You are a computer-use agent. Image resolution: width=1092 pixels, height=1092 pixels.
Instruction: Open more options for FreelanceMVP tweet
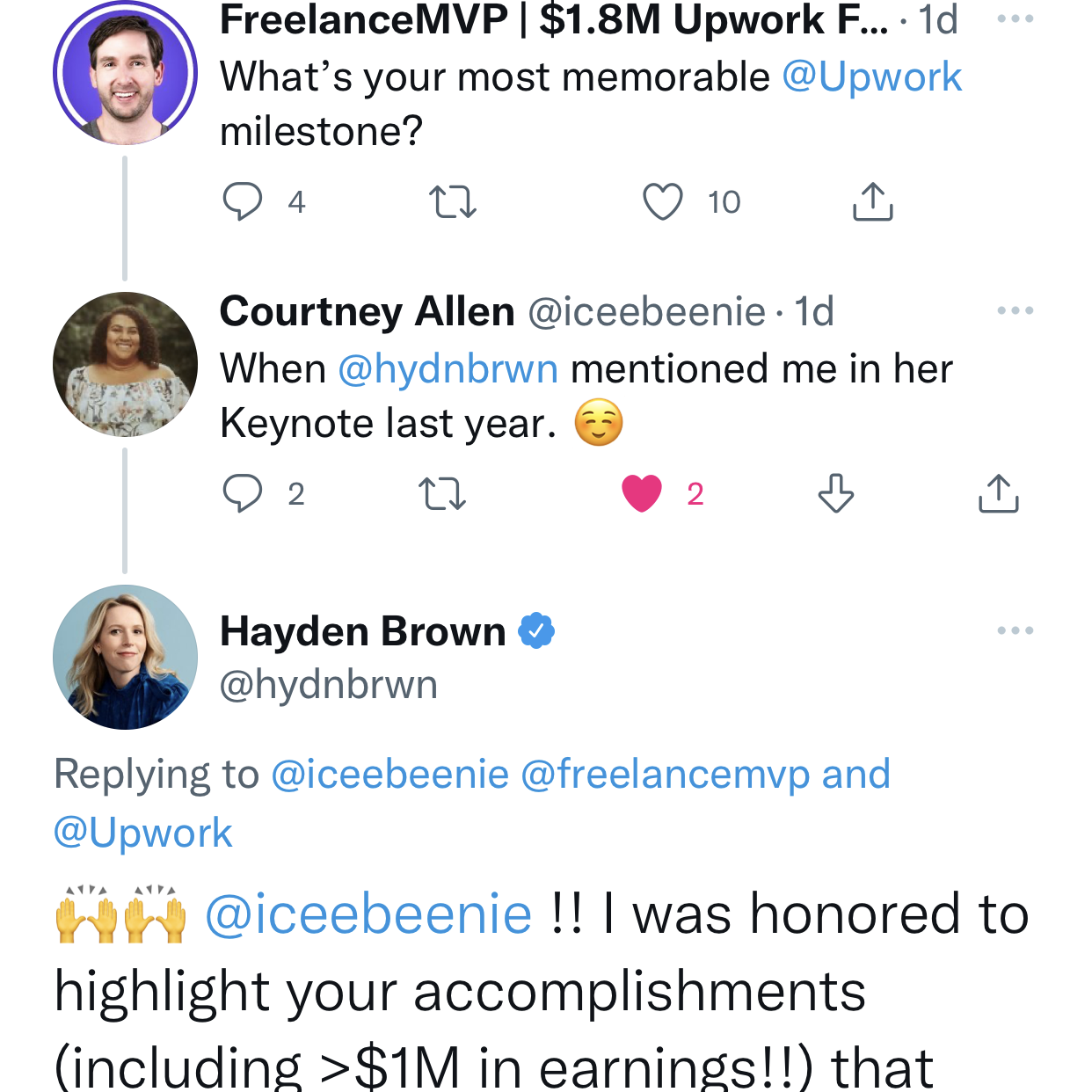point(1016,18)
